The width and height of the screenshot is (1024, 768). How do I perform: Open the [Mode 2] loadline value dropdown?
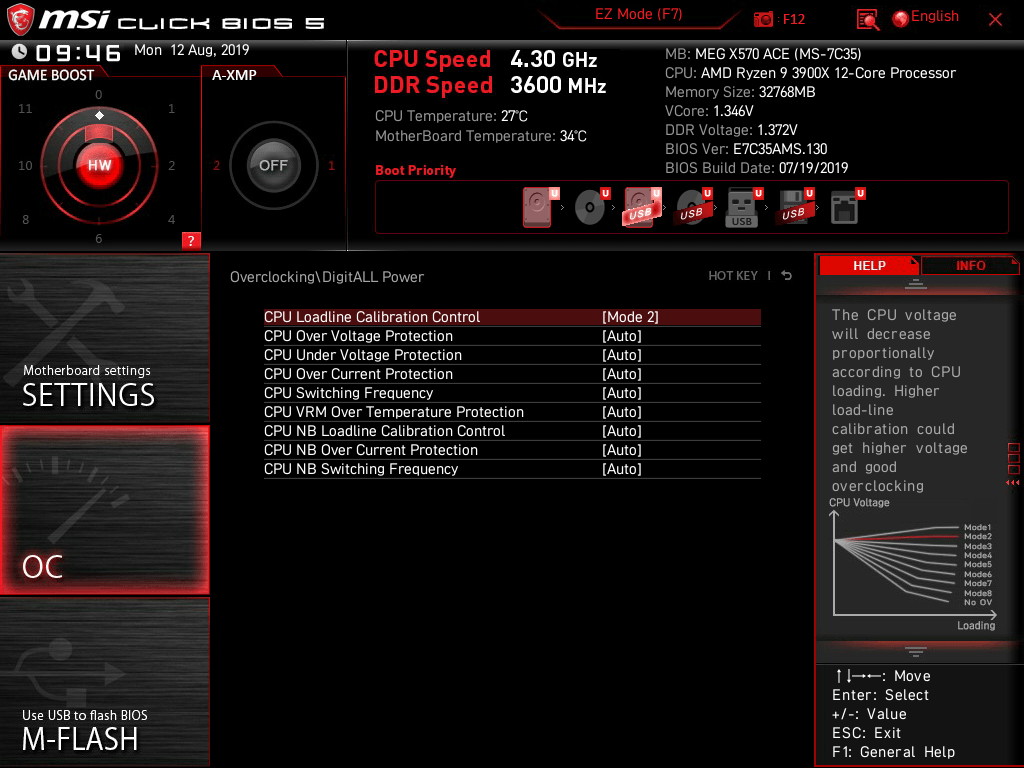point(630,317)
